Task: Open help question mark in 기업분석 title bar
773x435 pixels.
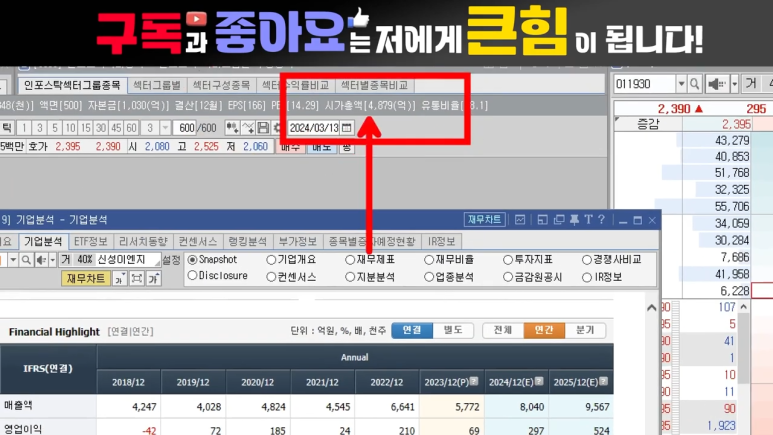Action: 601,220
